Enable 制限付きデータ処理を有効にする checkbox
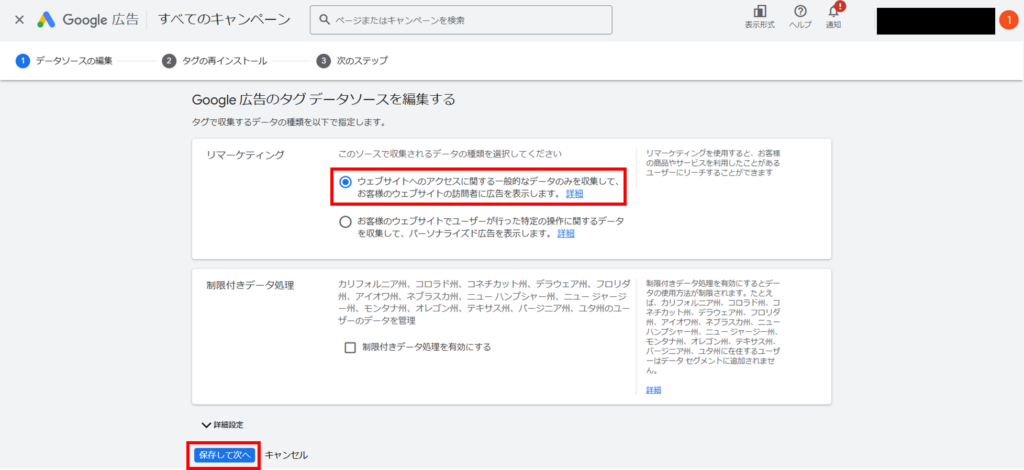Screen dimensions: 1024x470 click(349, 347)
